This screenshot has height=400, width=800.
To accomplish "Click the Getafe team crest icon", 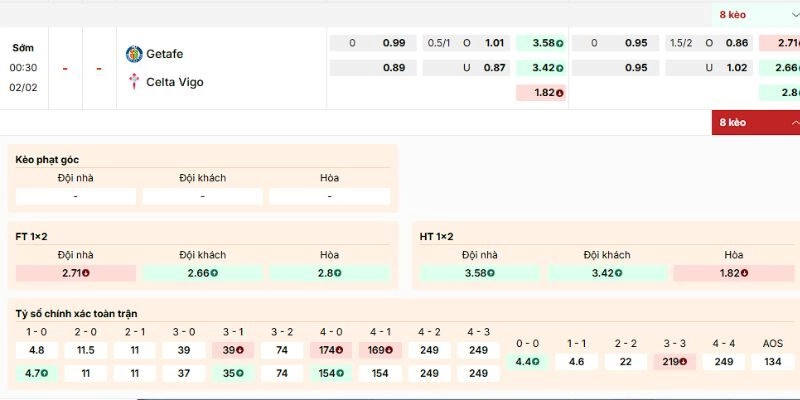I will coord(134,54).
